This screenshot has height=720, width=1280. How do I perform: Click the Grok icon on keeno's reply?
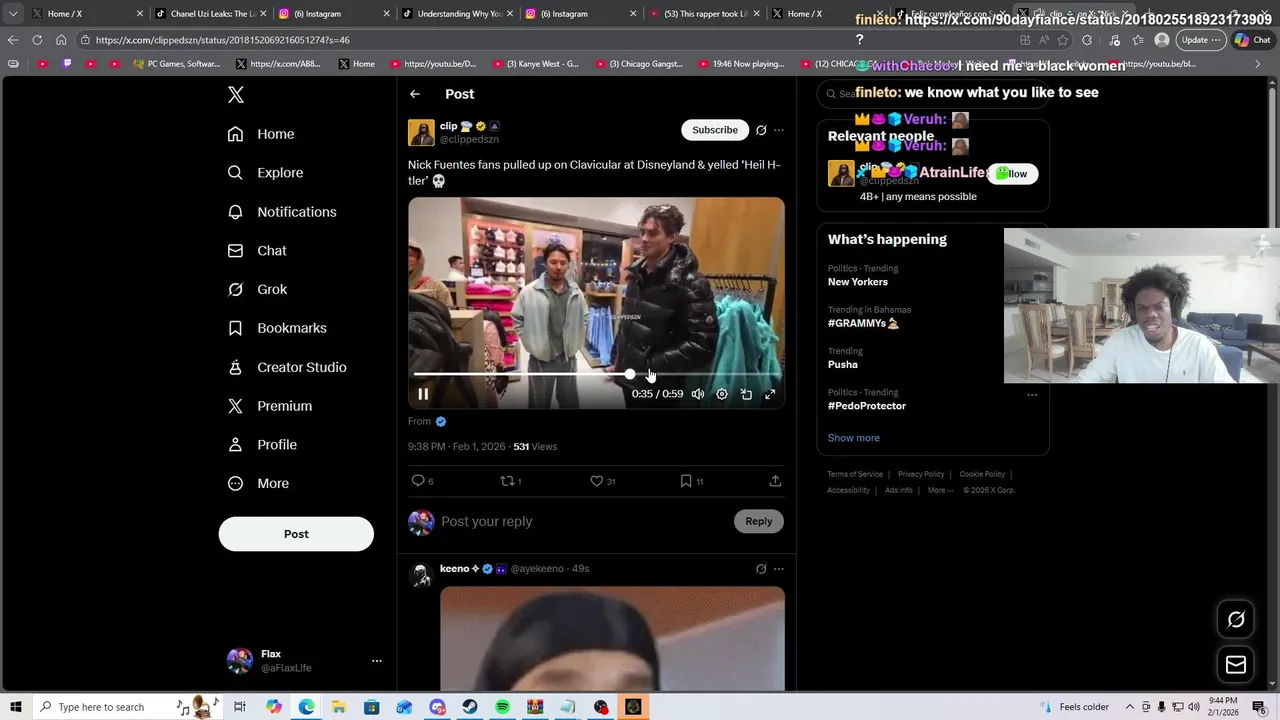761,569
